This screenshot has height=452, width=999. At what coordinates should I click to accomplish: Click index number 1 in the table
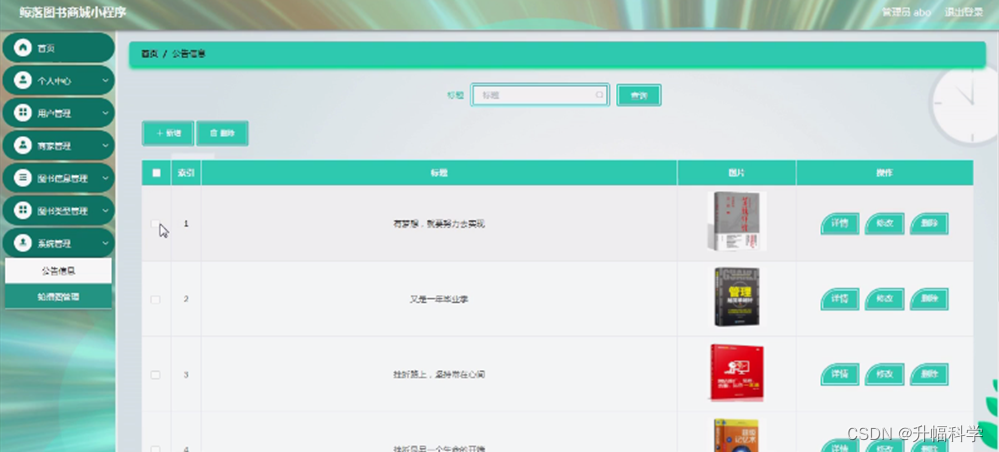186,224
